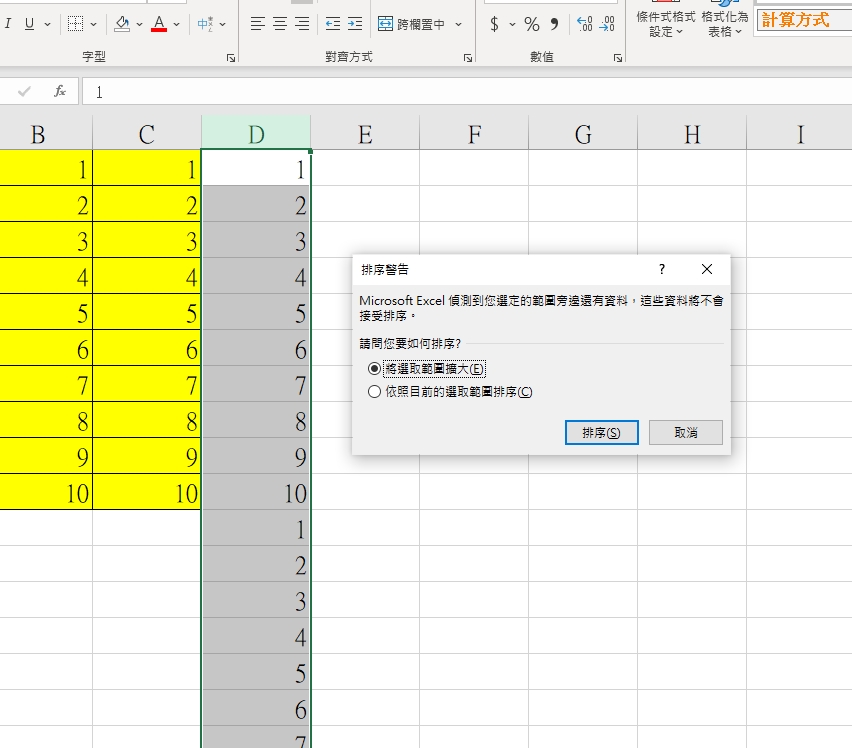Screen dimensions: 852x748
Task: Expand the 格式化為表格 menu
Action: coord(725,24)
